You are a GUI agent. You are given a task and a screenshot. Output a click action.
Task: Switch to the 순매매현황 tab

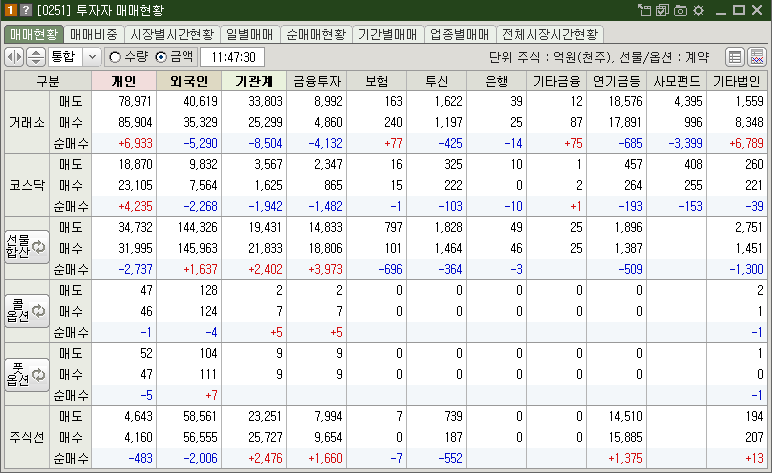pyautogui.click(x=316, y=34)
